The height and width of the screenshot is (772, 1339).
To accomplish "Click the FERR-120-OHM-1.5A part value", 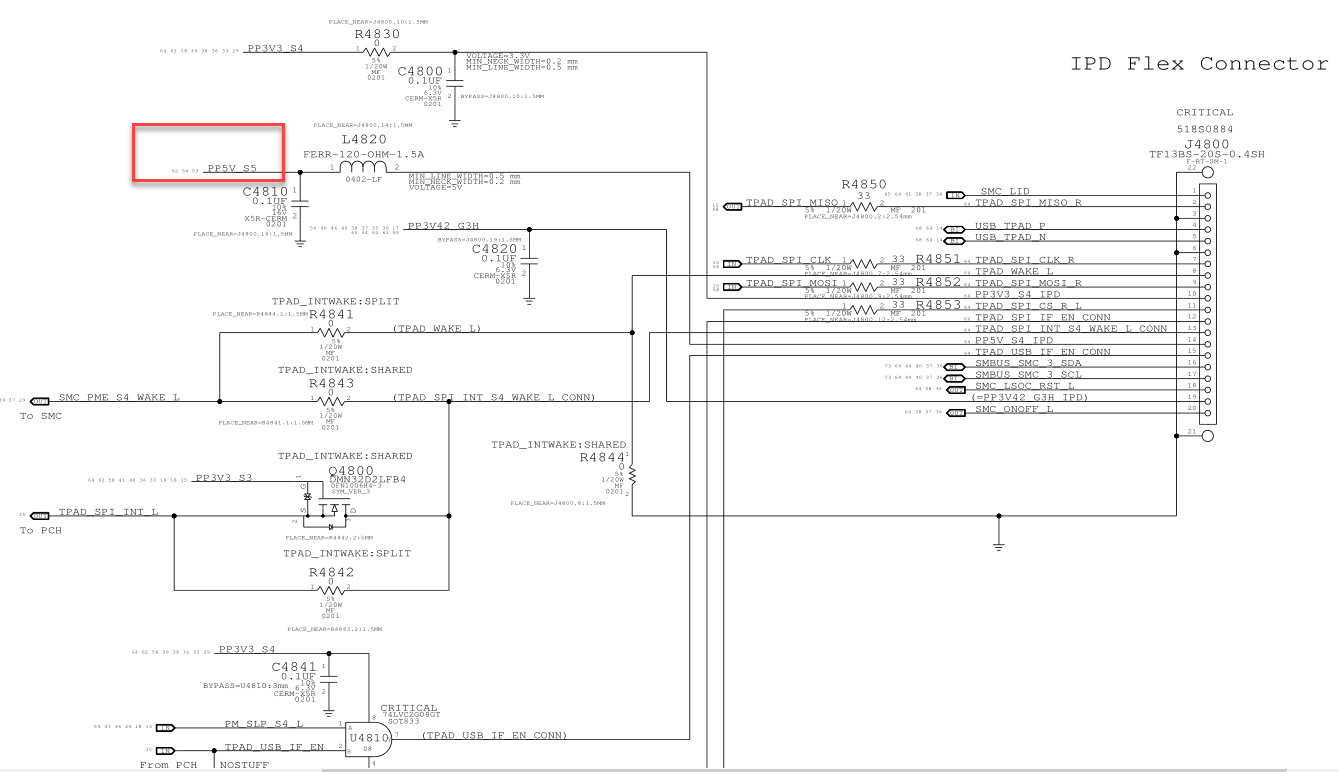I will click(363, 155).
